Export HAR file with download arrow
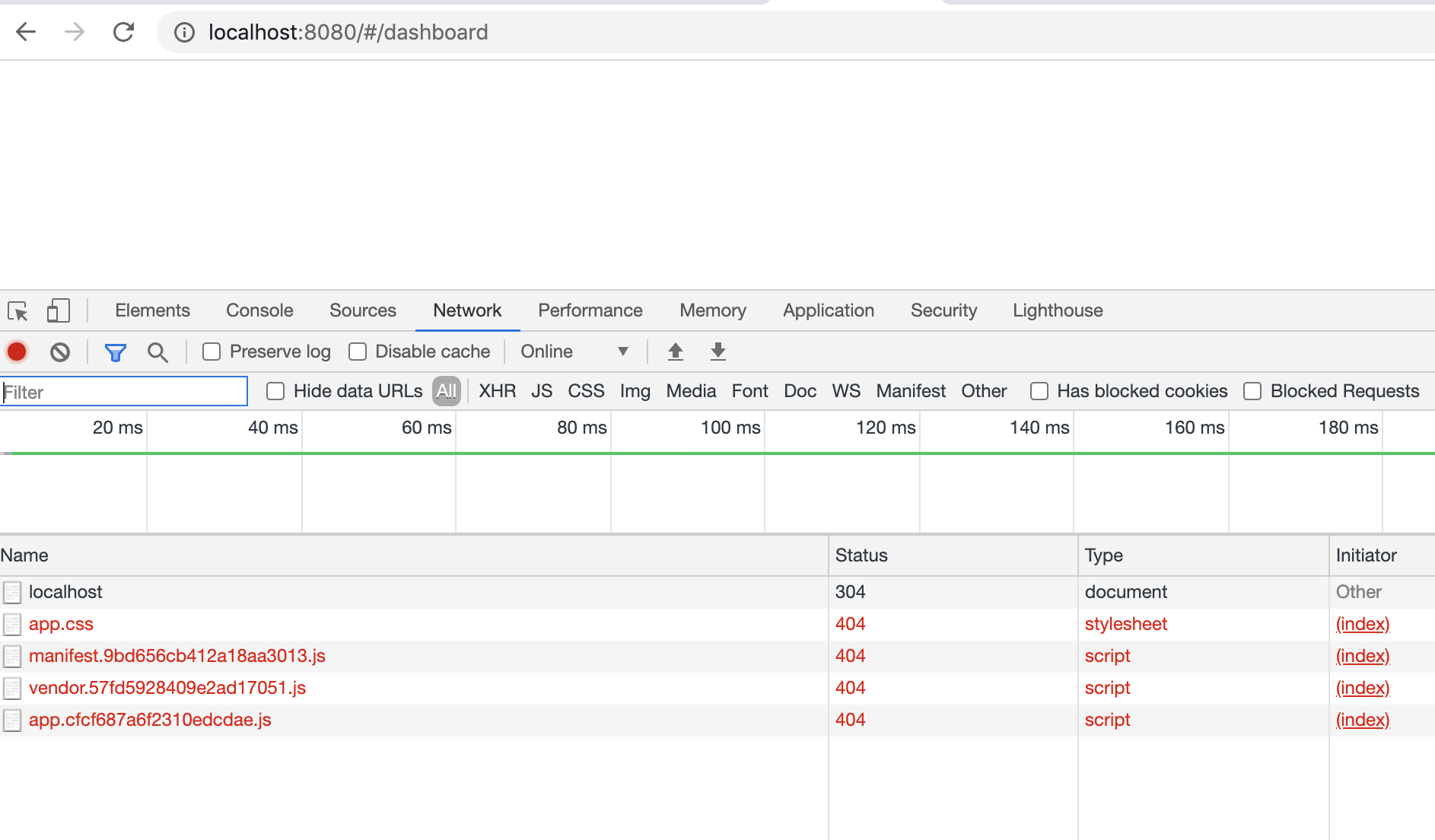This screenshot has height=840, width=1435. [x=717, y=352]
